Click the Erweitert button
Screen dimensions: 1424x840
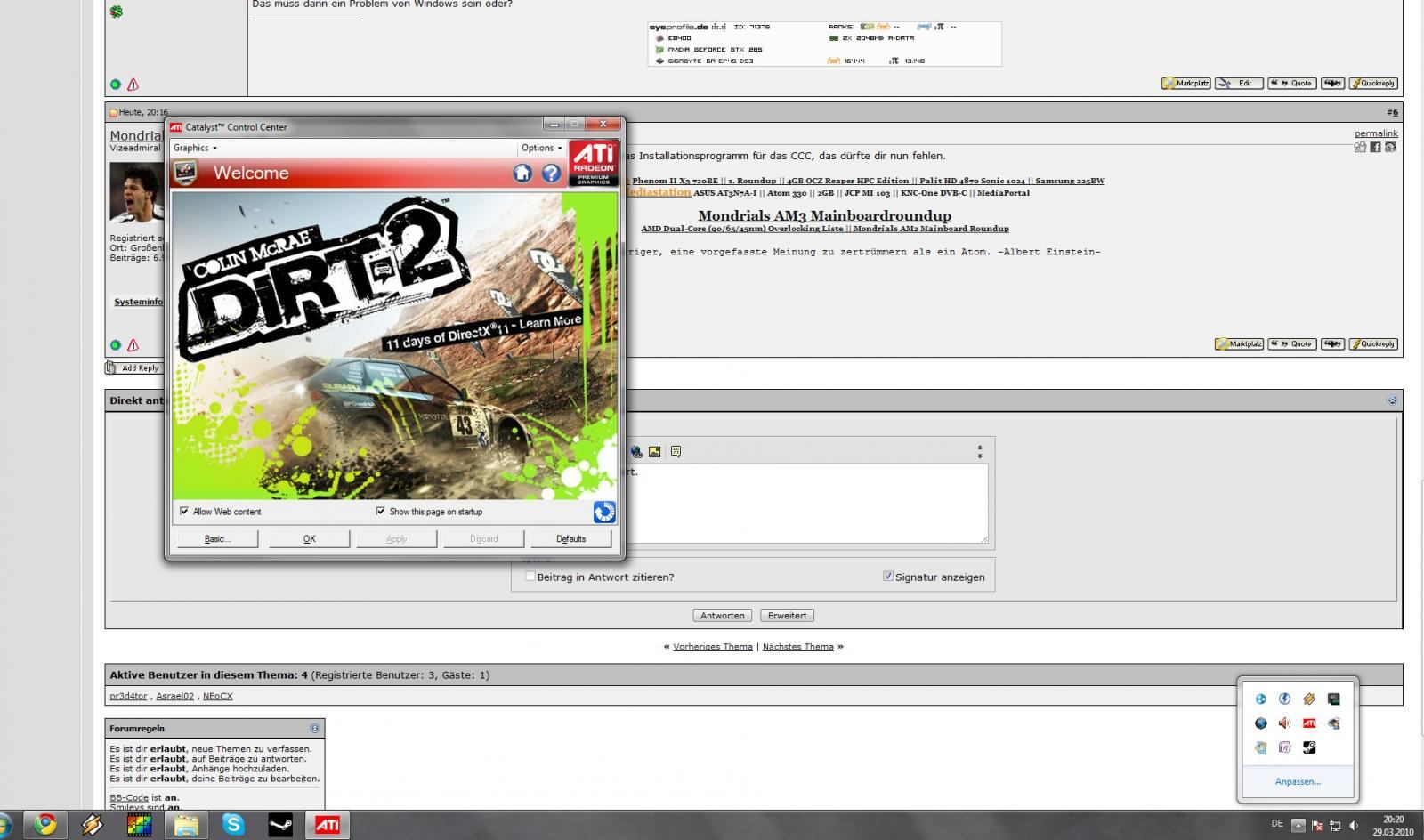point(788,616)
